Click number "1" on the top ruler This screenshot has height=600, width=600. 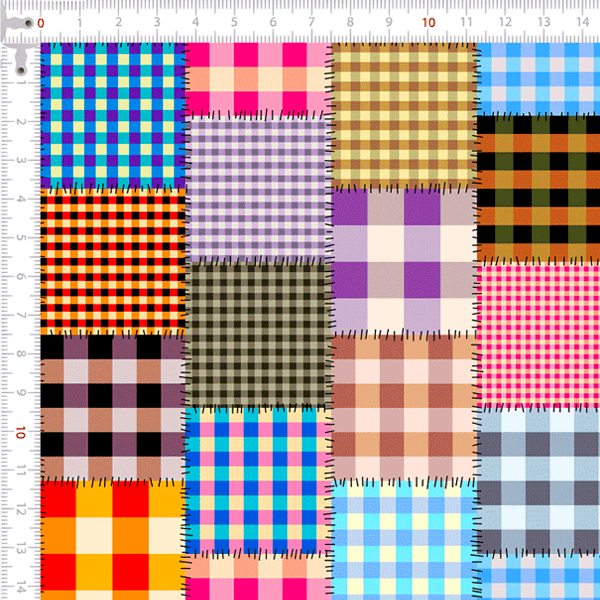click(80, 23)
